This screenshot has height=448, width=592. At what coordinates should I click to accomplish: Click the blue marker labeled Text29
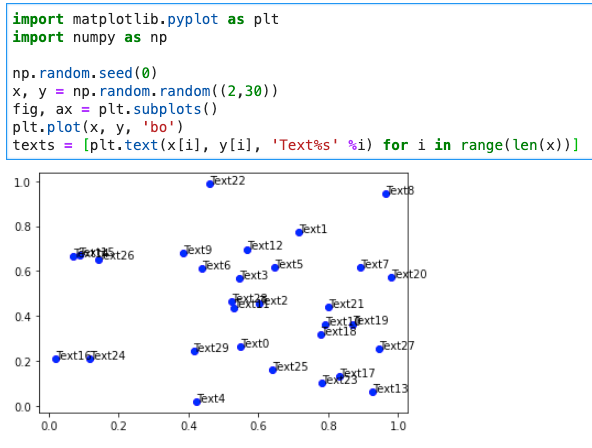(195, 351)
